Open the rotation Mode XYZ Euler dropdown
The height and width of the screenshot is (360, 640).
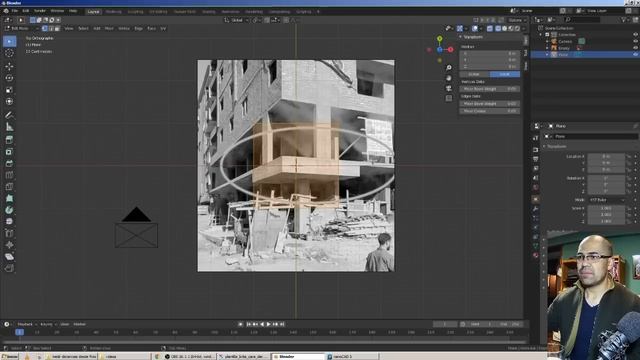(x=606, y=200)
